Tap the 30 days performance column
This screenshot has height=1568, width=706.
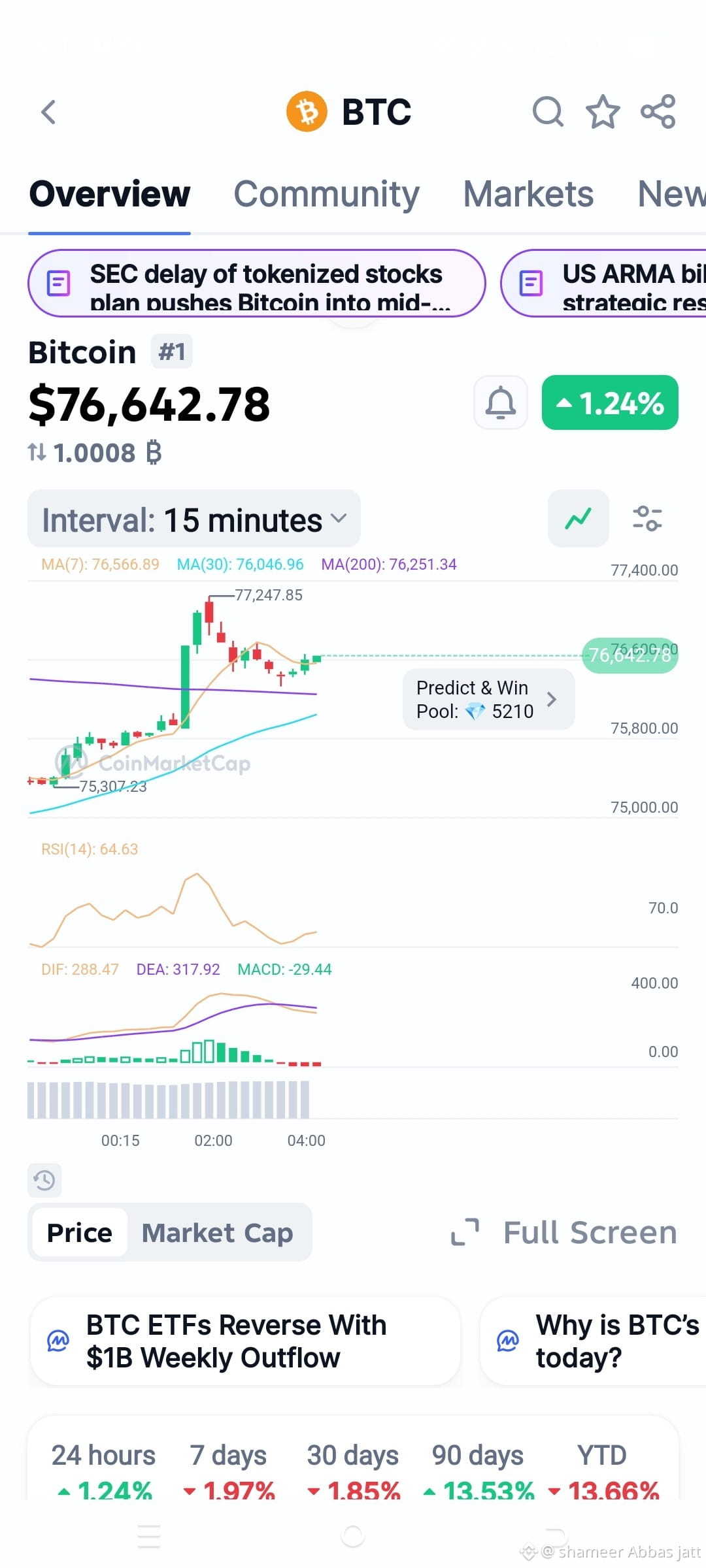(353, 1470)
